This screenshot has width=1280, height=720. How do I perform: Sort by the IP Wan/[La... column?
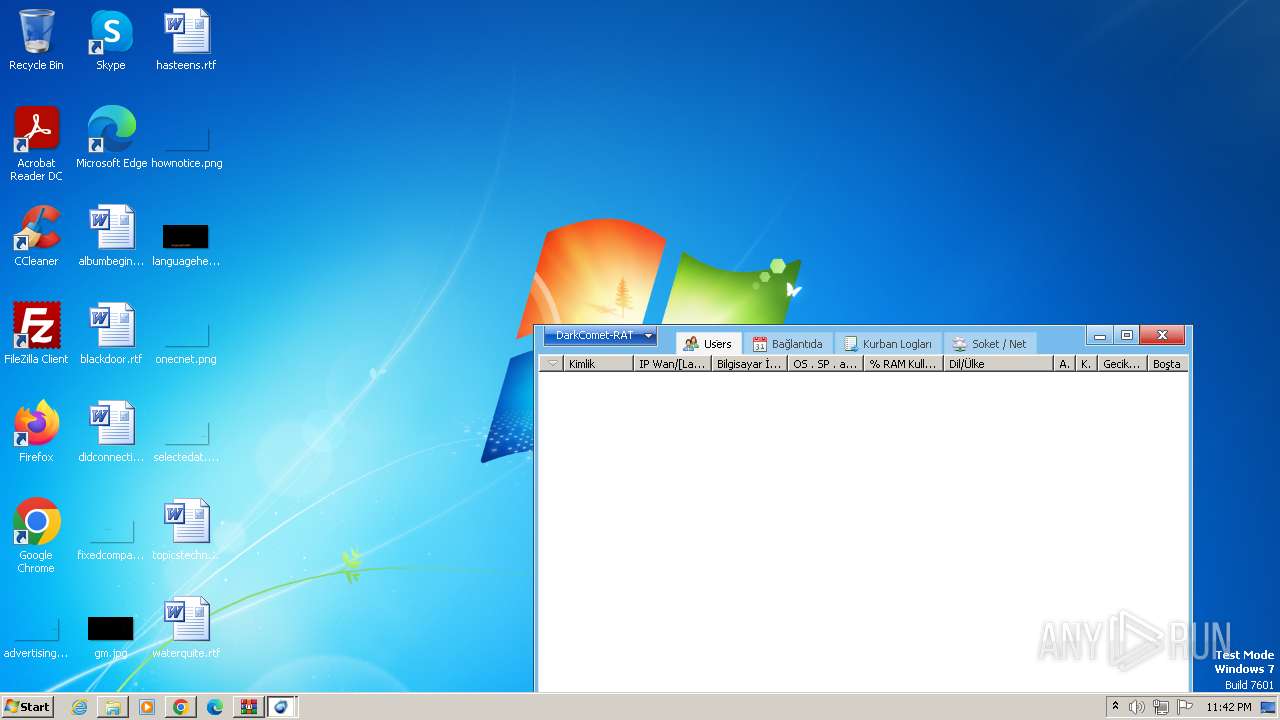tap(673, 364)
